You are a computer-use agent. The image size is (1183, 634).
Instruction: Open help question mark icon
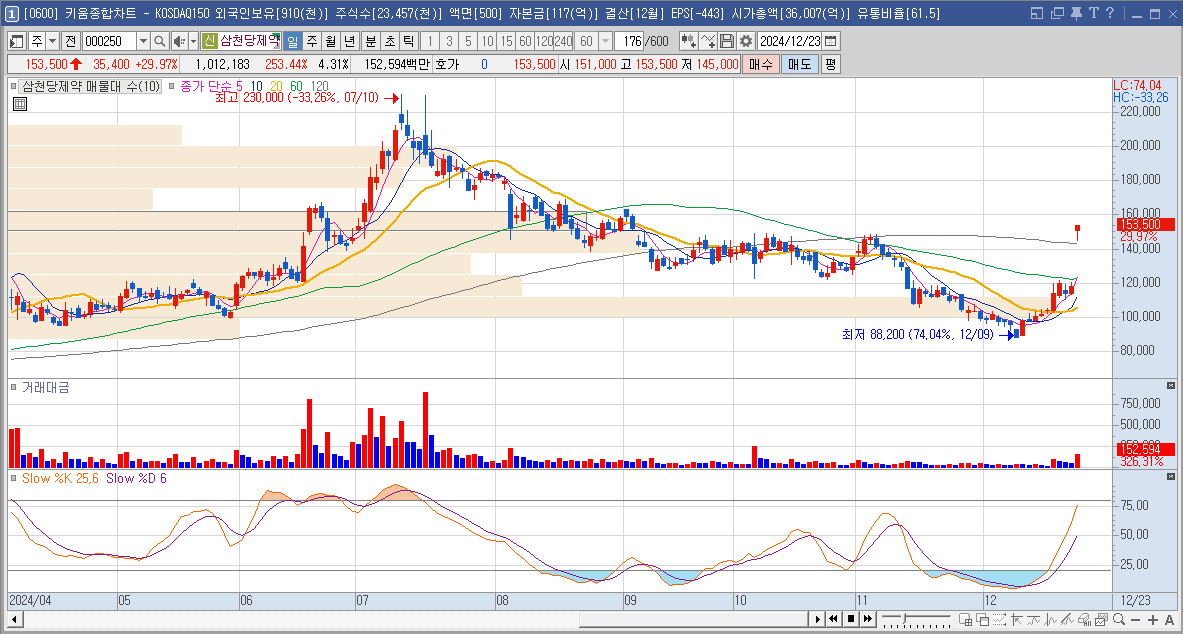coord(1109,13)
